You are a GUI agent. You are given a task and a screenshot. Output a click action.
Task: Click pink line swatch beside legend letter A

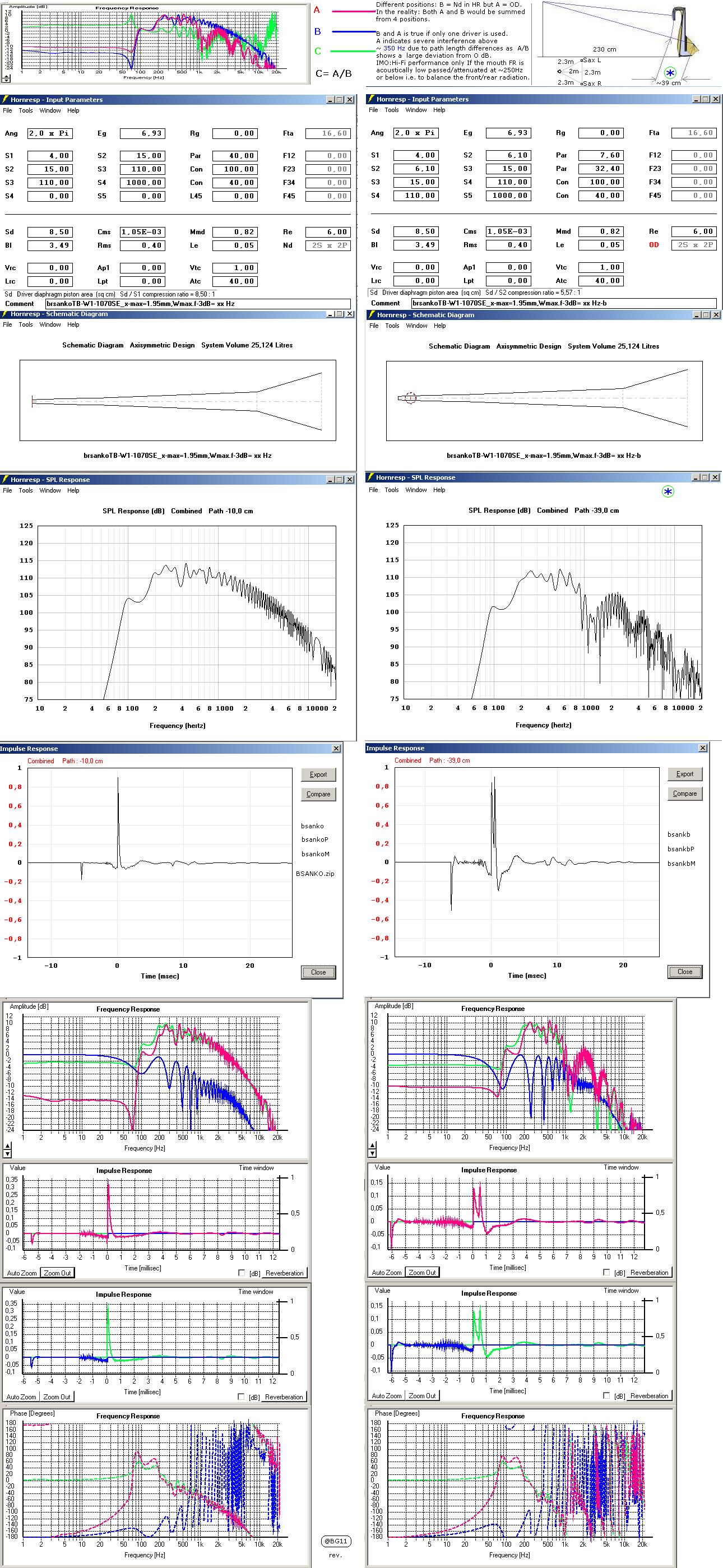pyautogui.click(x=354, y=11)
